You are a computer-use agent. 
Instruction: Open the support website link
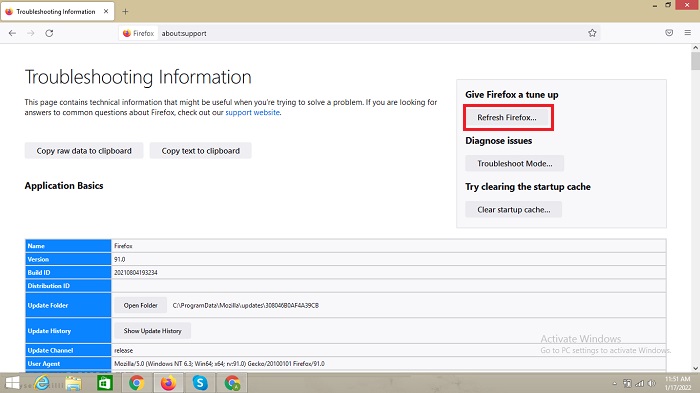tap(252, 113)
